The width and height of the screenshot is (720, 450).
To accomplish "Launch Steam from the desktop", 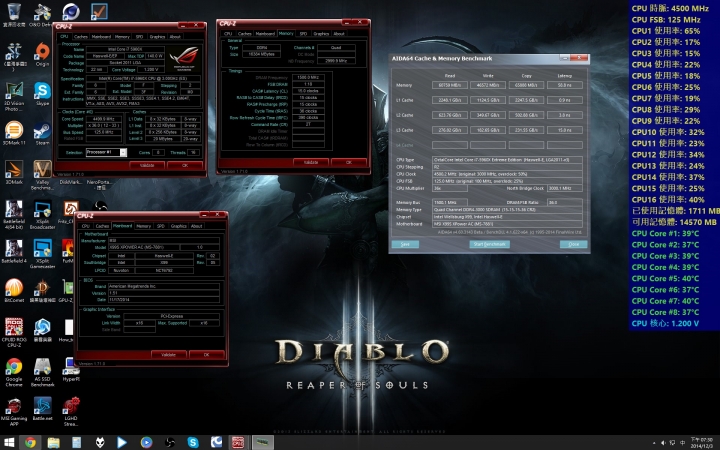I will (42, 133).
